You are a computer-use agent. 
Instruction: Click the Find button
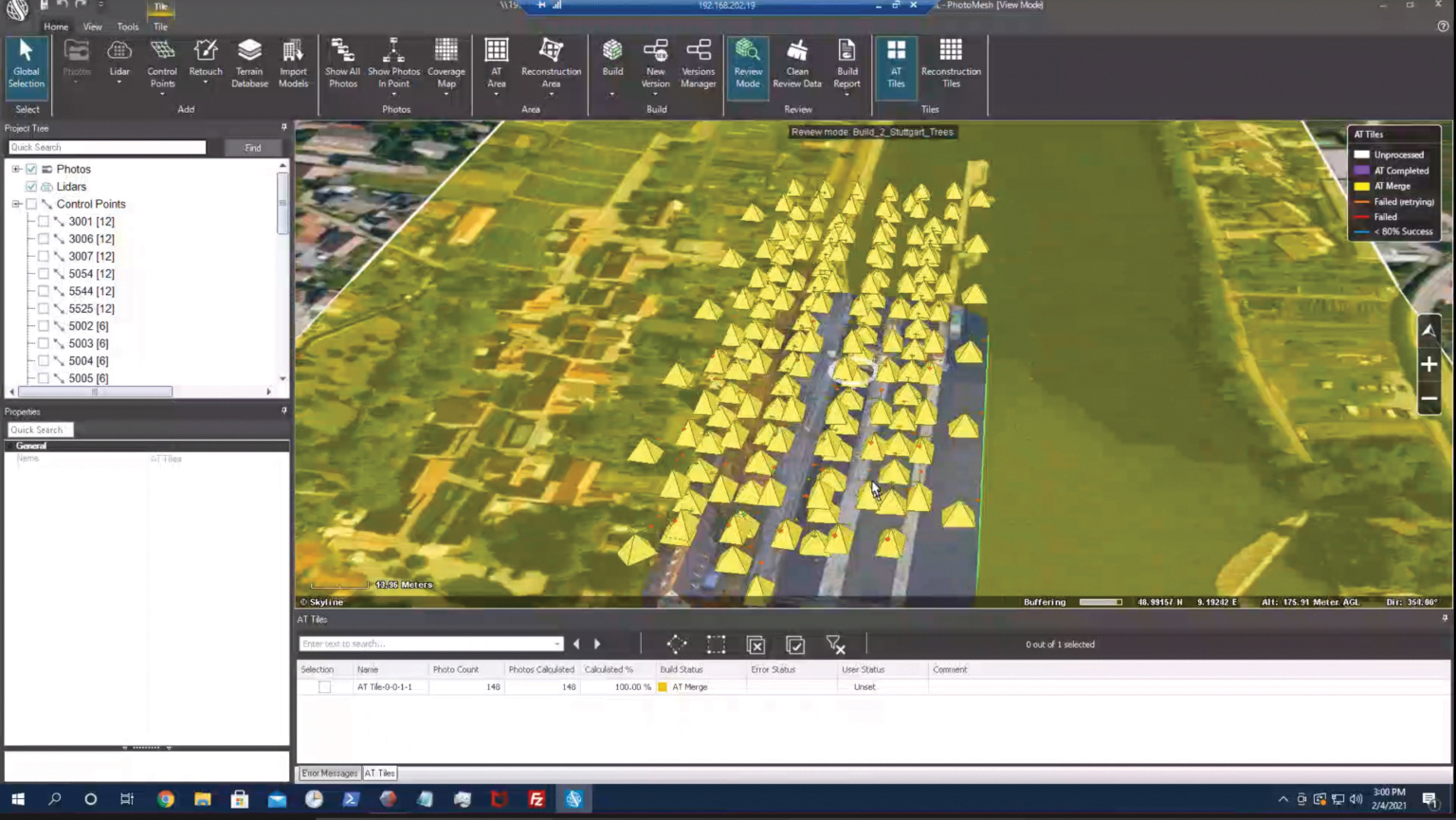(x=253, y=148)
